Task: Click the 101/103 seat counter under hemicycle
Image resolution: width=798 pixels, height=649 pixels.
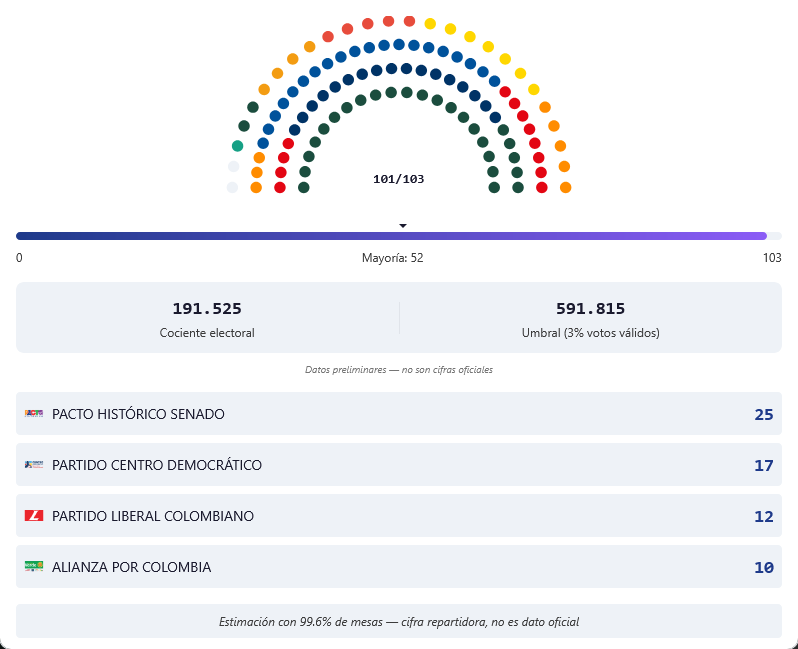Action: [x=398, y=179]
